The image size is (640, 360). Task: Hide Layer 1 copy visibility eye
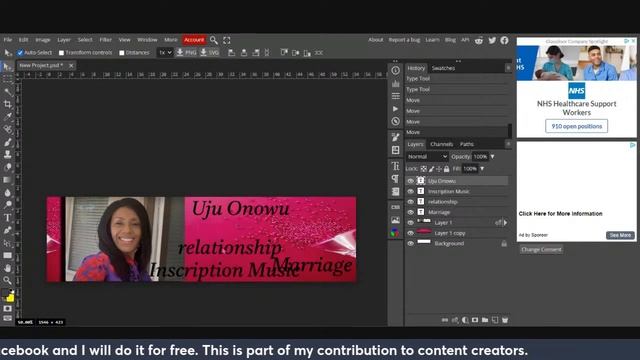click(x=411, y=233)
